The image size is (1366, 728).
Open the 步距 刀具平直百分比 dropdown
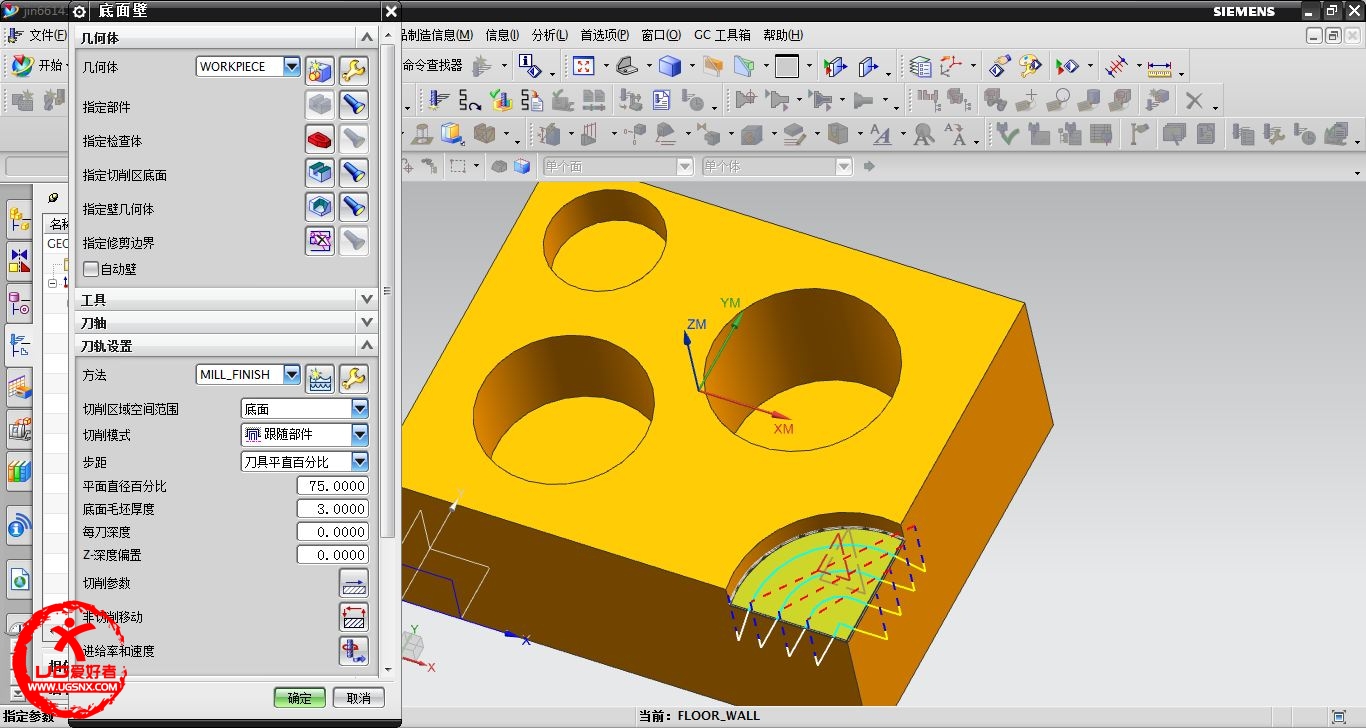(x=360, y=462)
